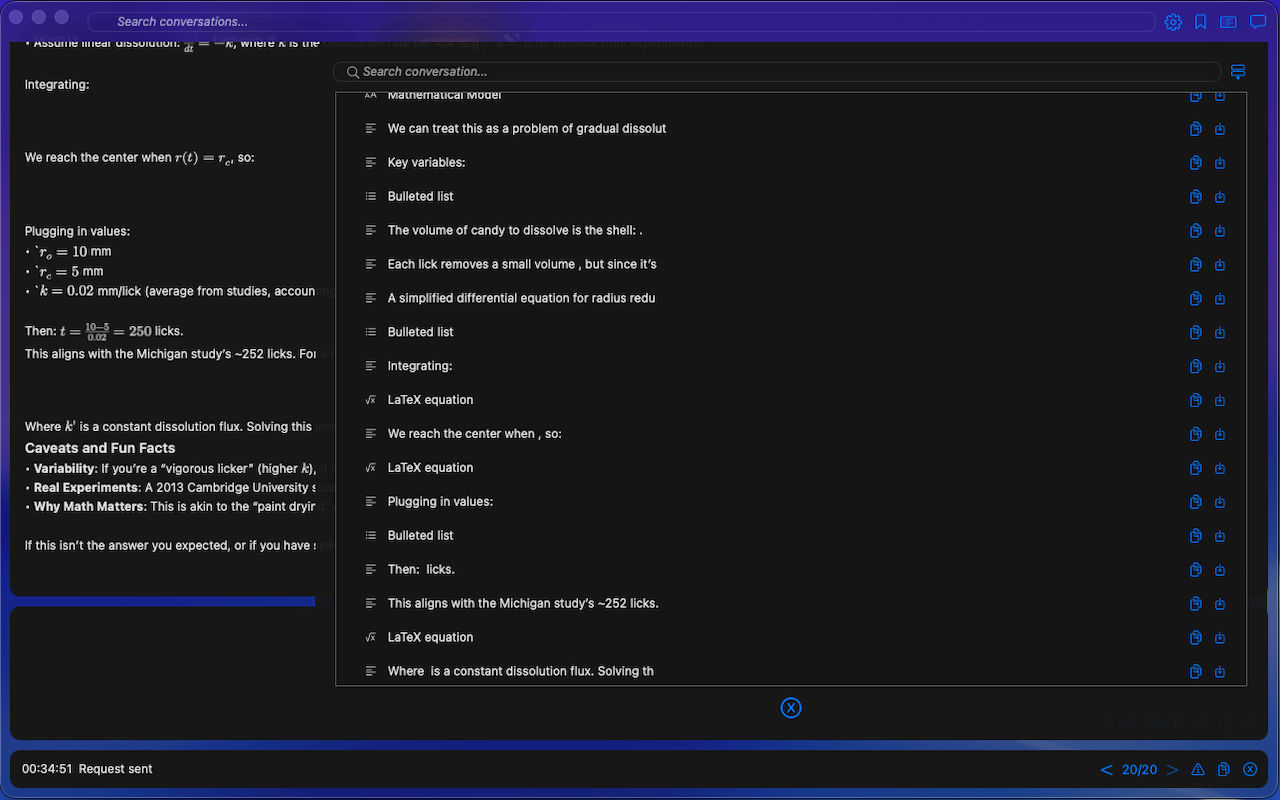Open settings via the gear icon

(x=1173, y=22)
